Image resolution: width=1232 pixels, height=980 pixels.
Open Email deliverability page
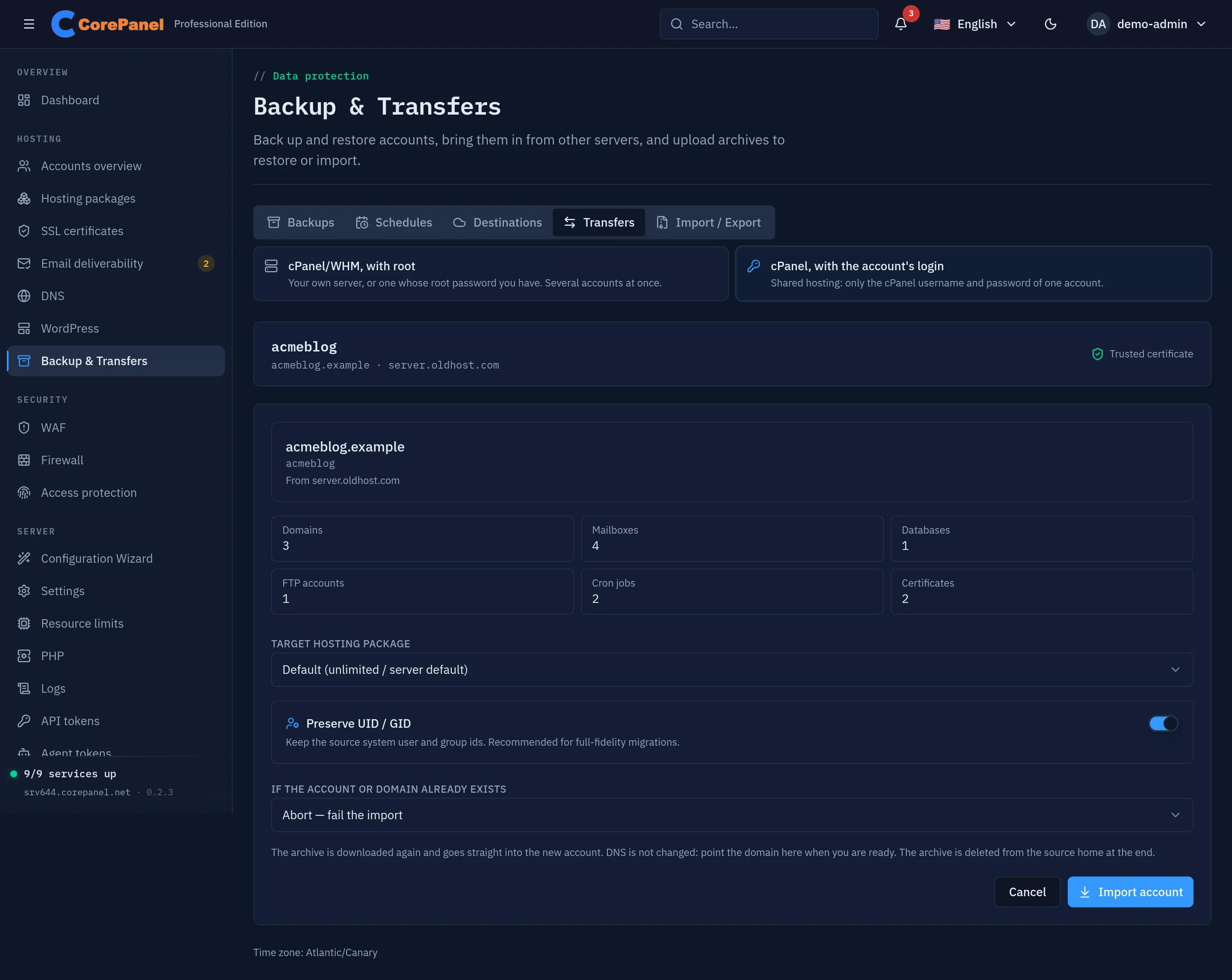(x=116, y=263)
